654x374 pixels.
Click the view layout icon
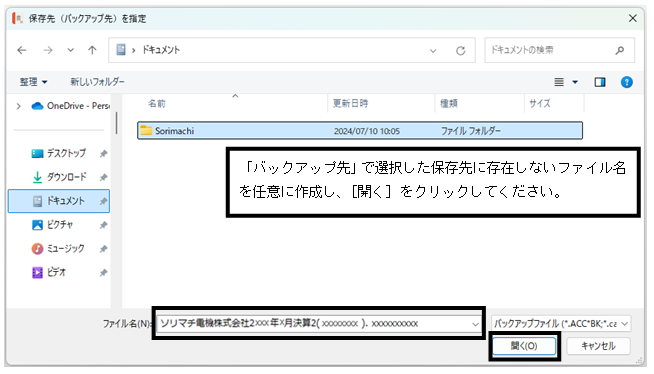pos(559,82)
